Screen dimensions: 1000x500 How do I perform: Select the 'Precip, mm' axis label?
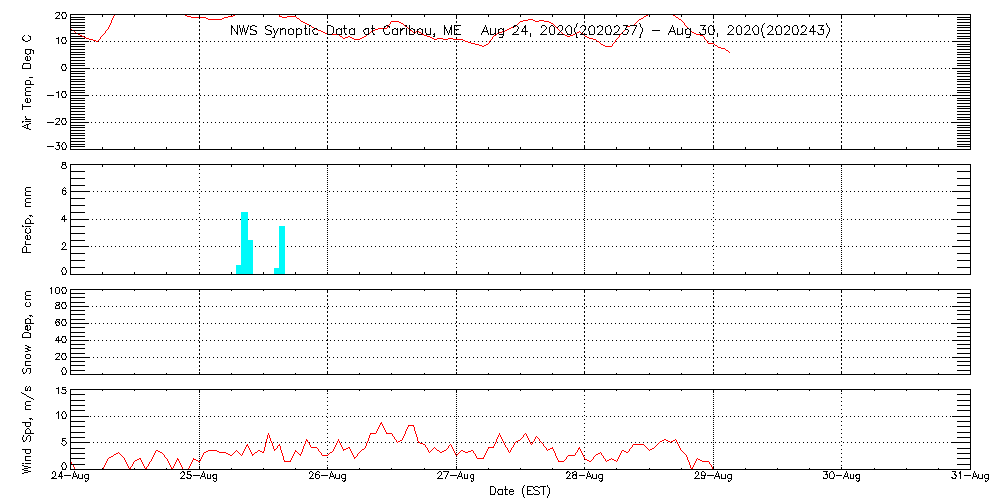(28, 218)
